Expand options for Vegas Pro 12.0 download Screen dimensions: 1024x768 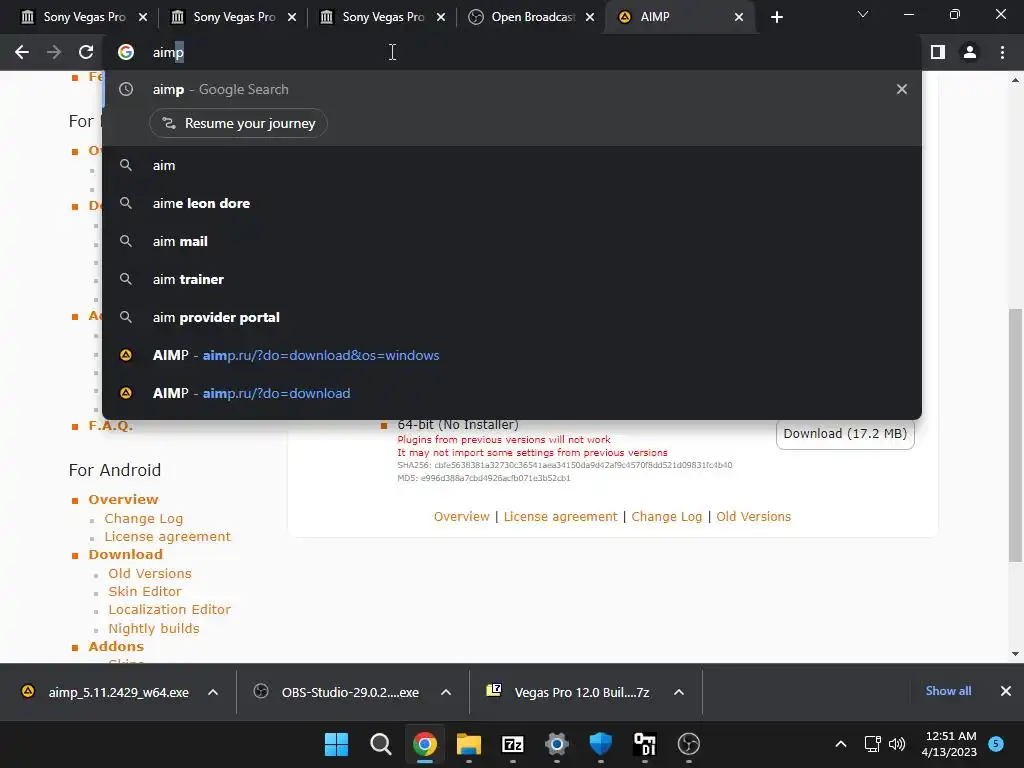pyautogui.click(x=679, y=692)
